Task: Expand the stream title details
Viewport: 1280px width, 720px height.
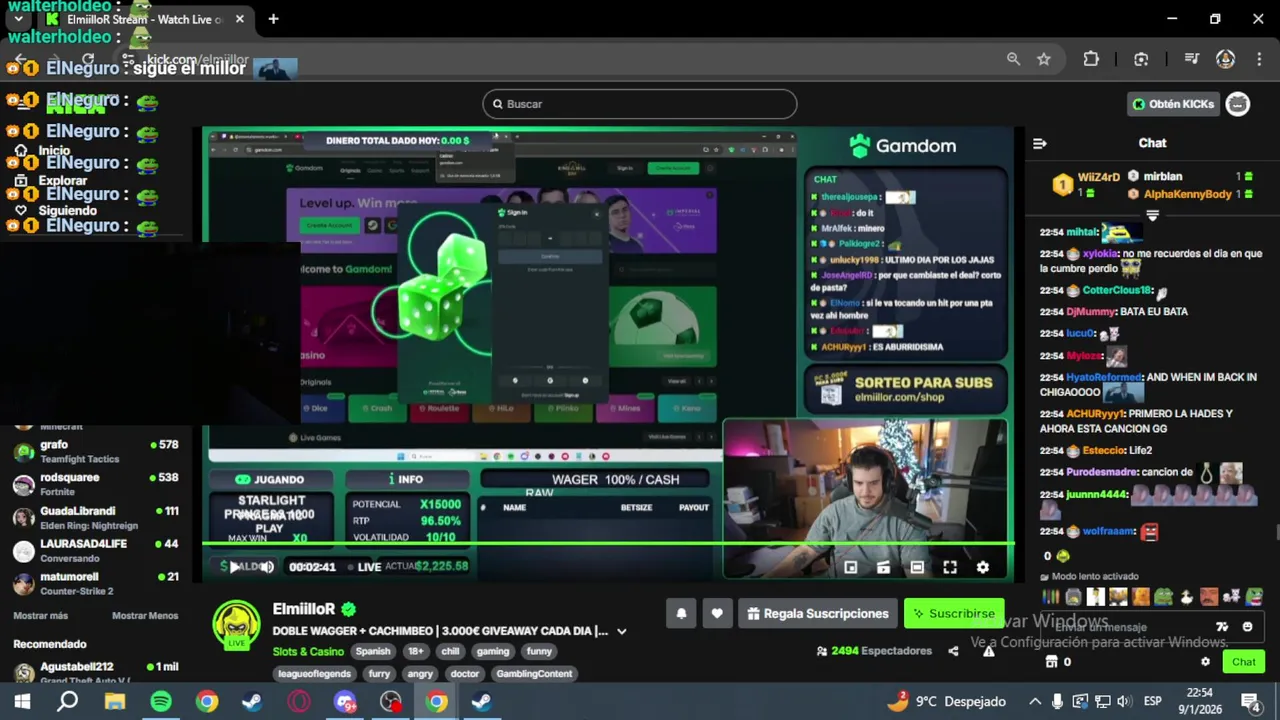Action: tap(621, 632)
